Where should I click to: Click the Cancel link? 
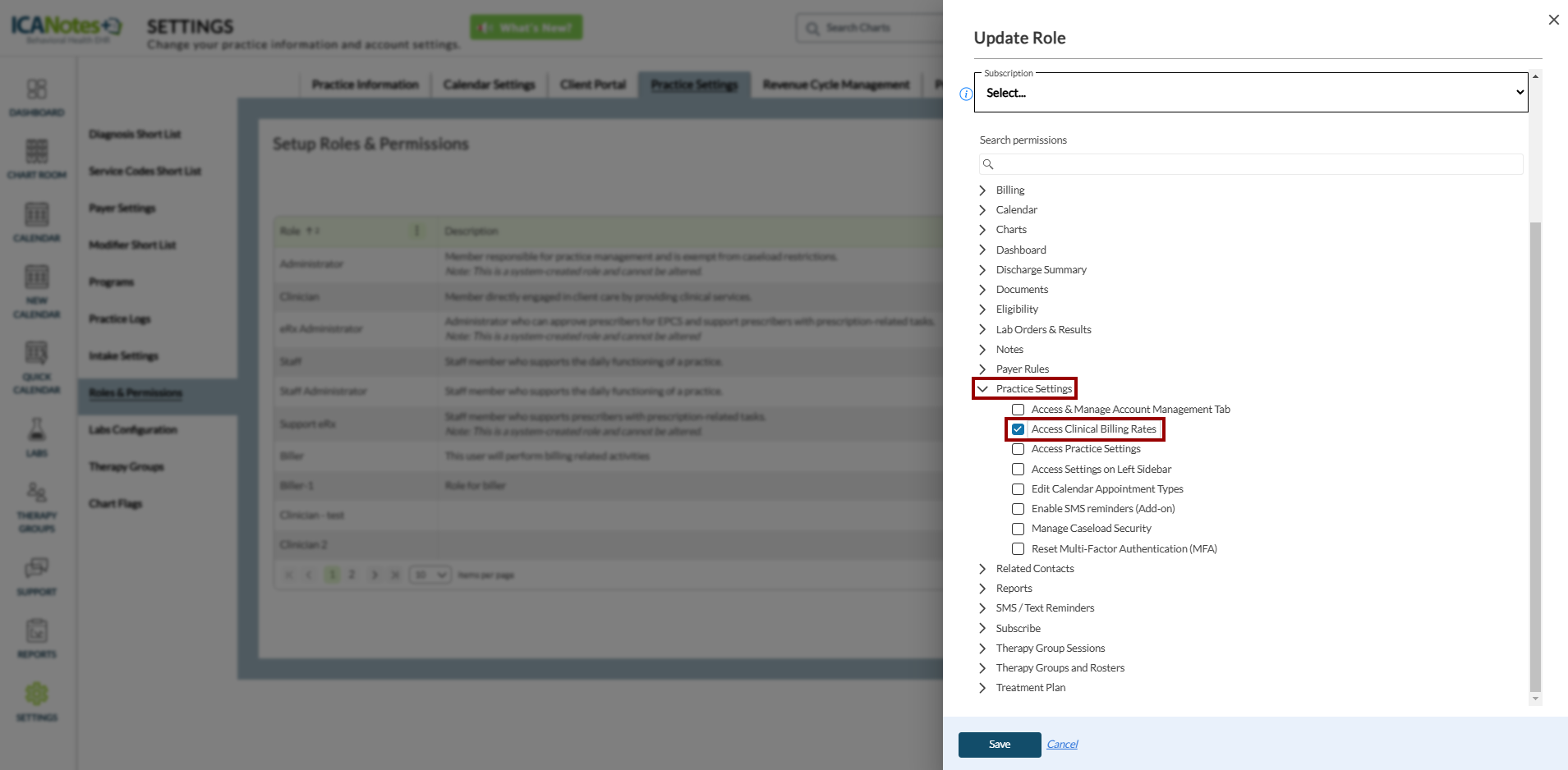(1062, 745)
